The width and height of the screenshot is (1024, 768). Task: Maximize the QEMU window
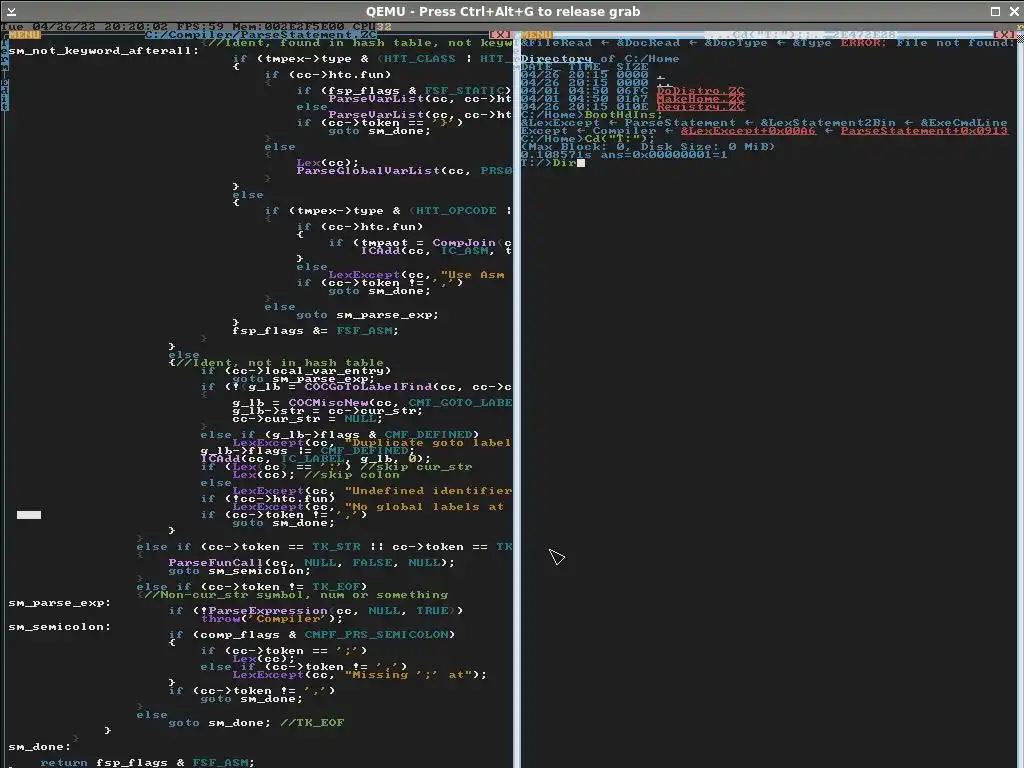(995, 11)
